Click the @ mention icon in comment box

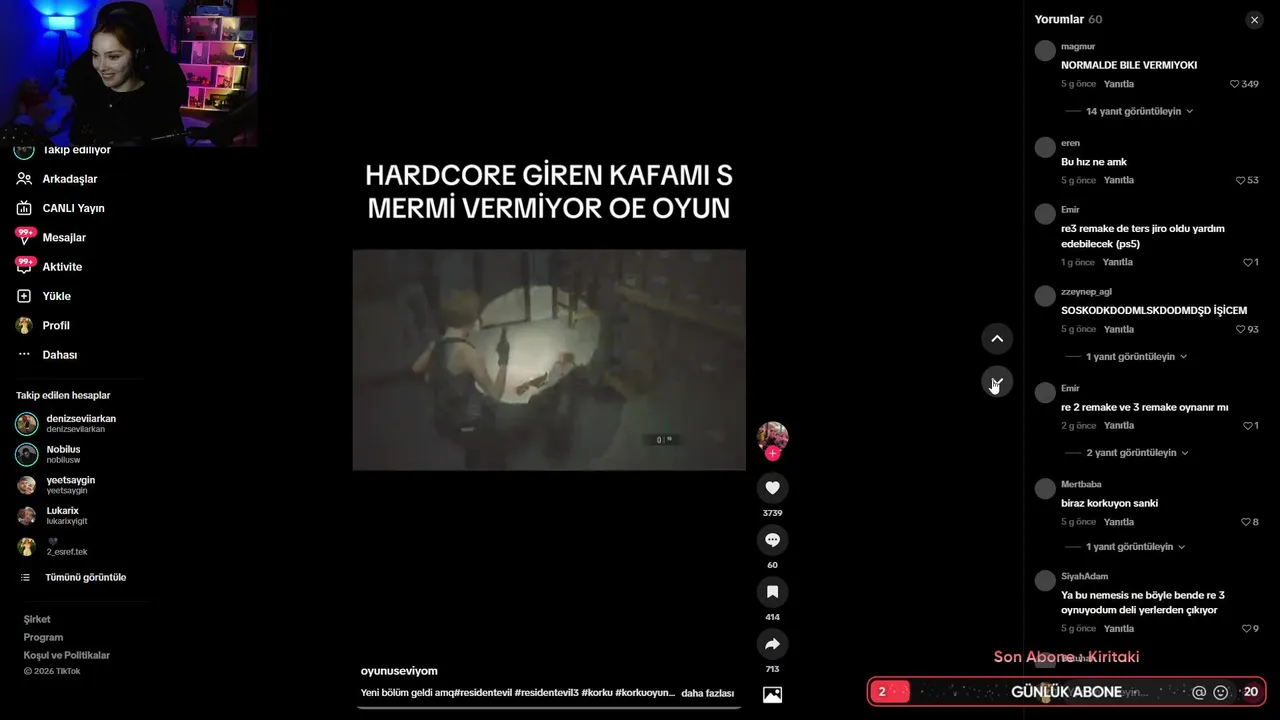click(1199, 692)
